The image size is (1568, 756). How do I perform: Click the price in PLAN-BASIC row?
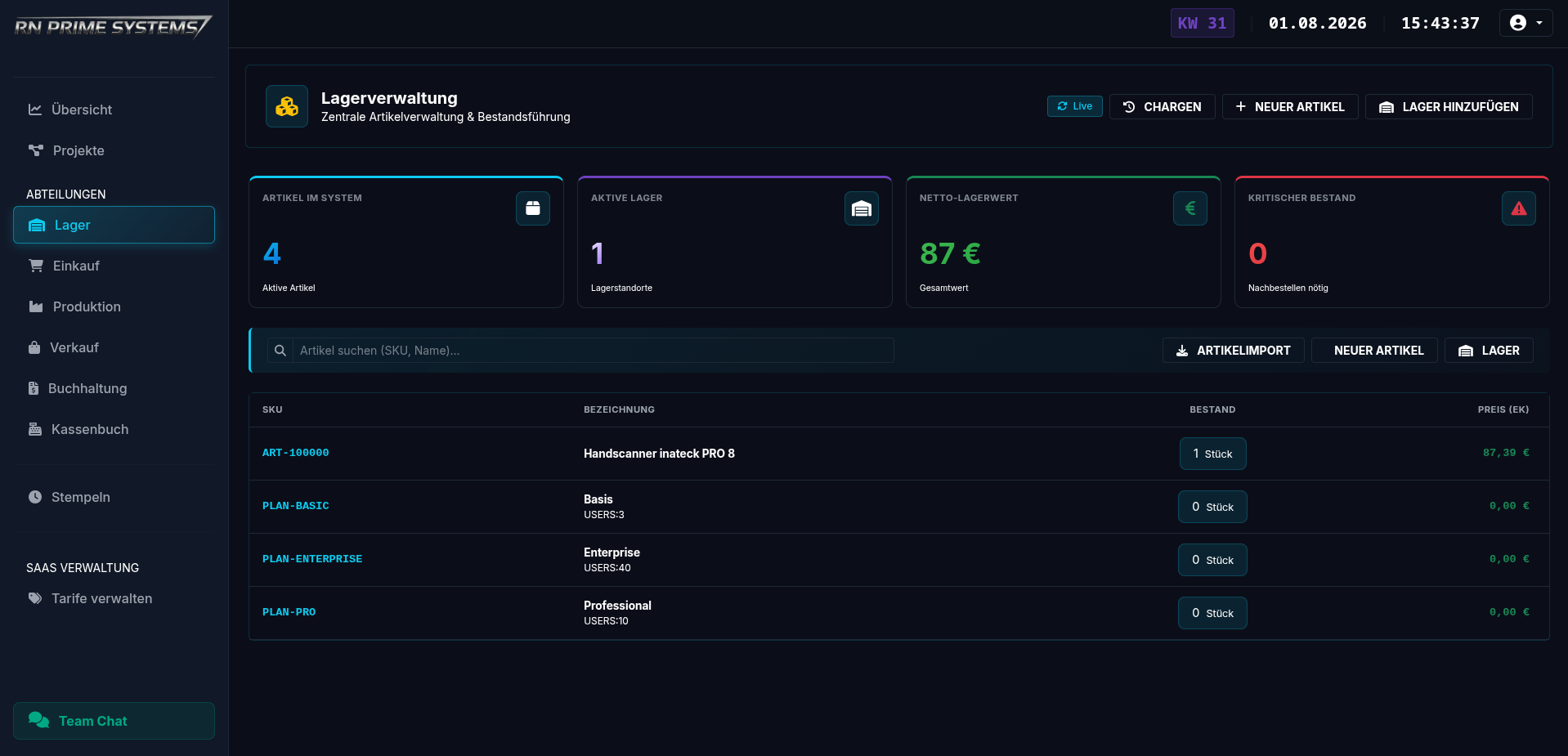(1509, 506)
